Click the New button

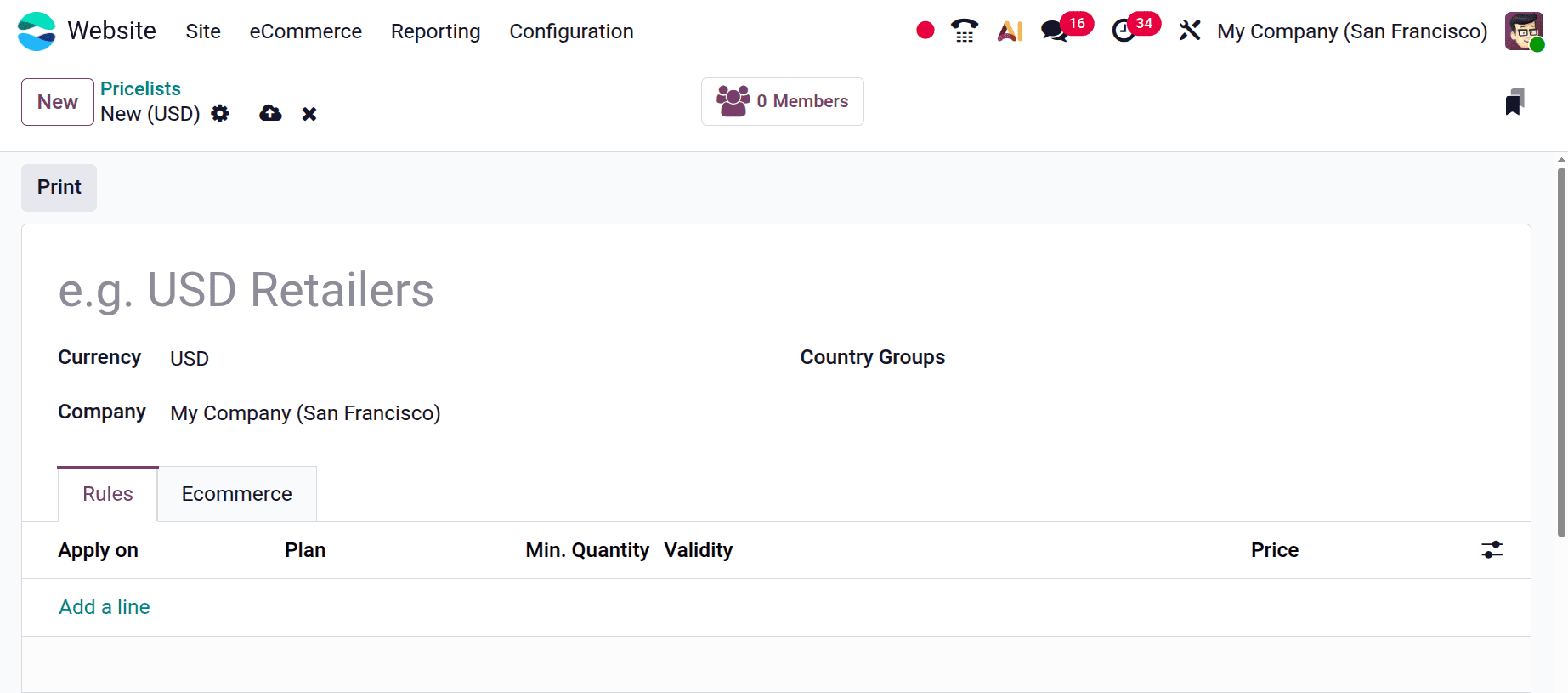click(x=58, y=102)
